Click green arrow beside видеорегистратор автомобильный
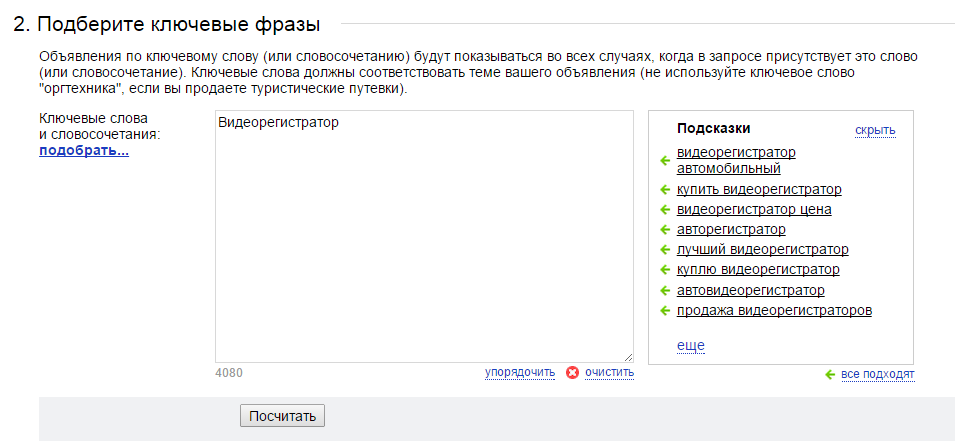The width and height of the screenshot is (955, 441). click(x=665, y=161)
